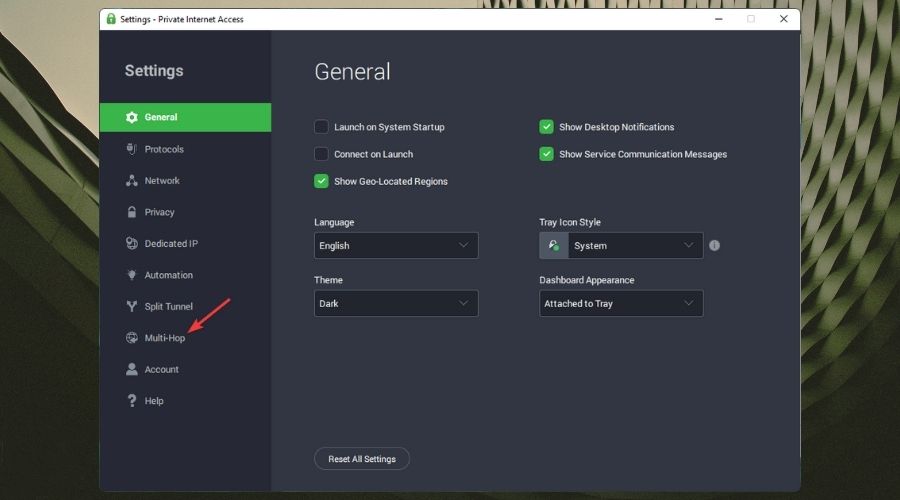The image size is (900, 500).
Task: Open the Multi-Hop settings page
Action: tap(164, 338)
